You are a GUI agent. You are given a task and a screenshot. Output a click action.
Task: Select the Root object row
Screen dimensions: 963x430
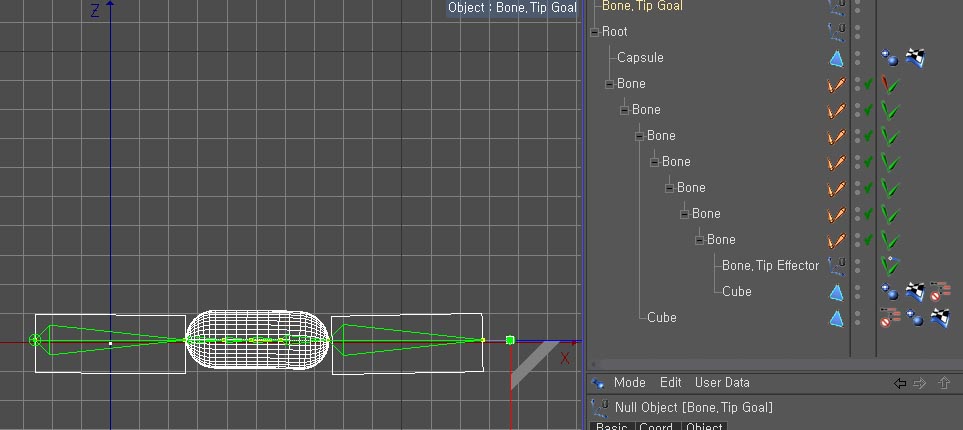pyautogui.click(x=615, y=32)
